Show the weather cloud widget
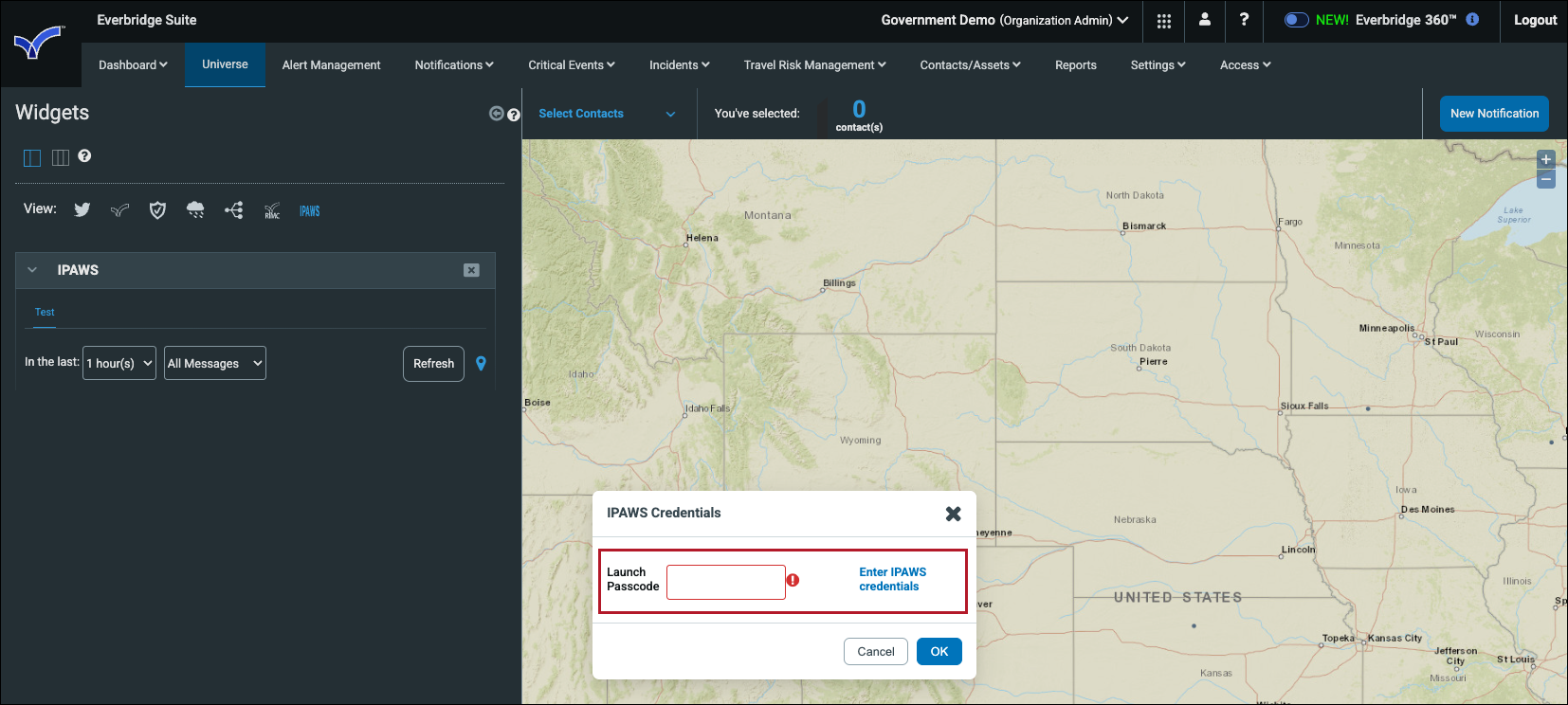Viewport: 1568px width, 705px height. [195, 210]
